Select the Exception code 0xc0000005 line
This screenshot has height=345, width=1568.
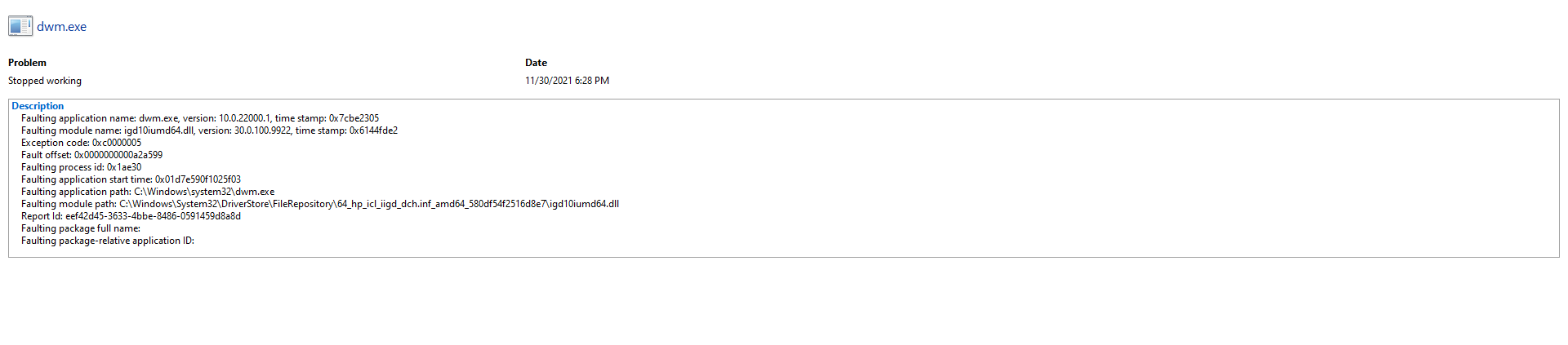(x=81, y=143)
